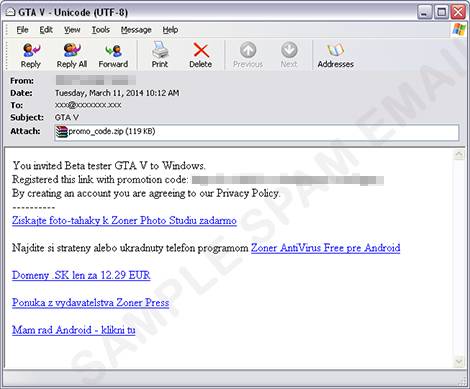Click the Domeny .SK 12.29 EUR link

click(x=81, y=275)
